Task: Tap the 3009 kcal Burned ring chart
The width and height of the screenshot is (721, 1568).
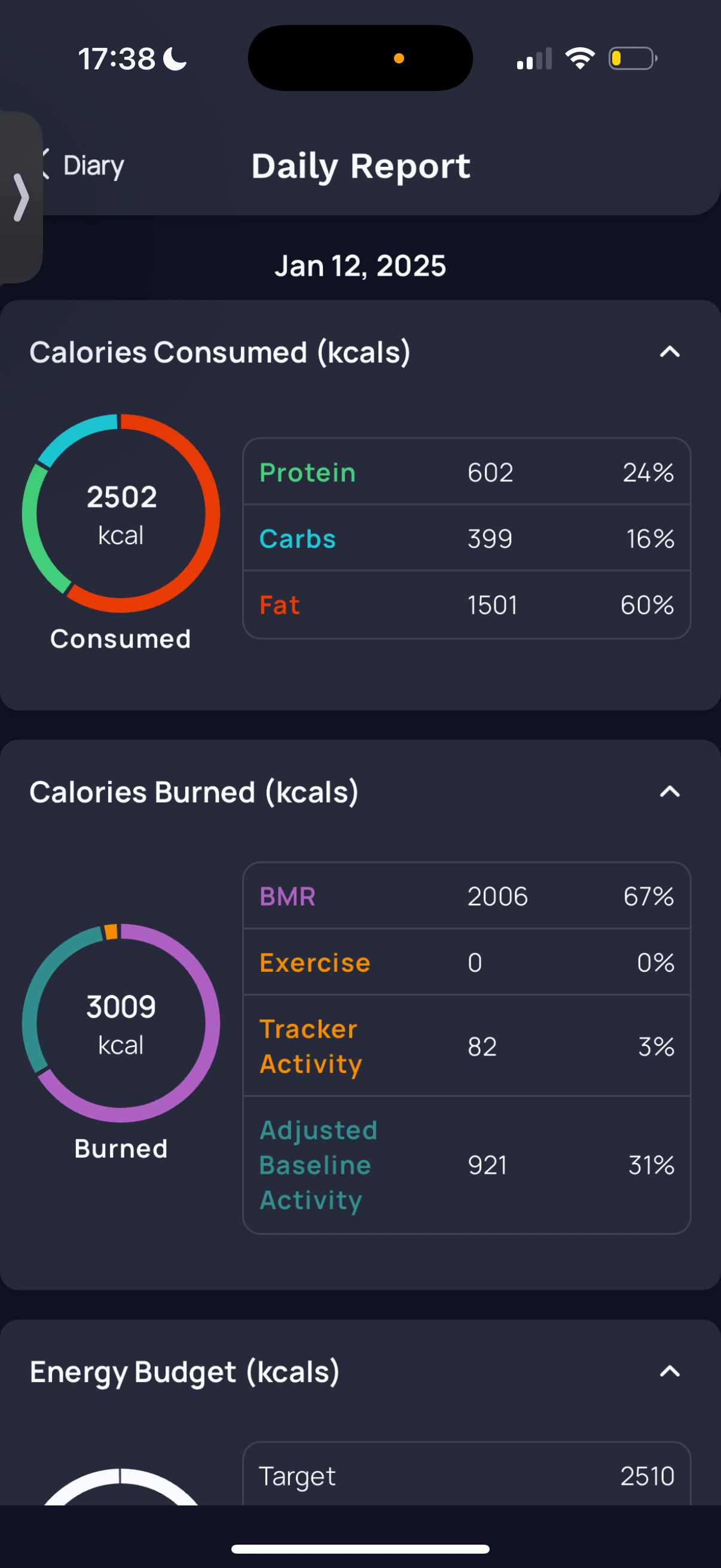Action: [x=121, y=1023]
